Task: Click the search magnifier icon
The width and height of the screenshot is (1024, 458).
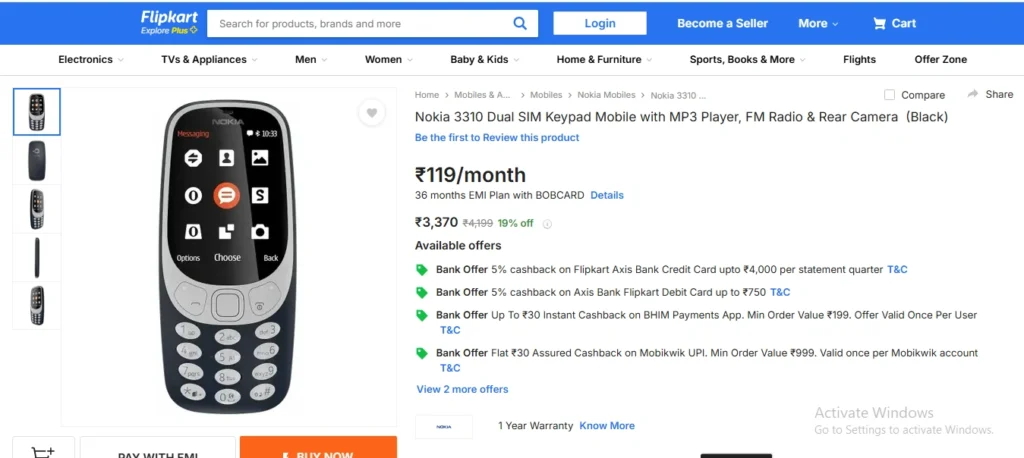Action: (x=520, y=23)
